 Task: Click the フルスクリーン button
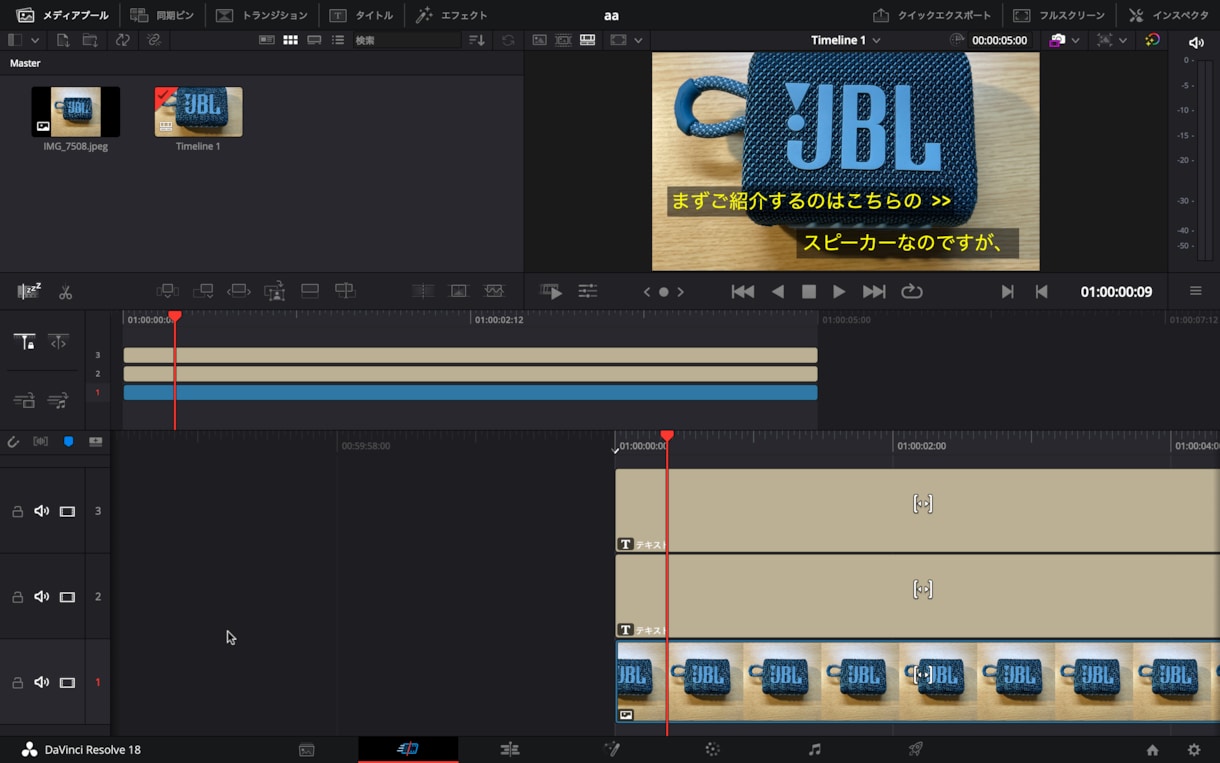point(1059,15)
